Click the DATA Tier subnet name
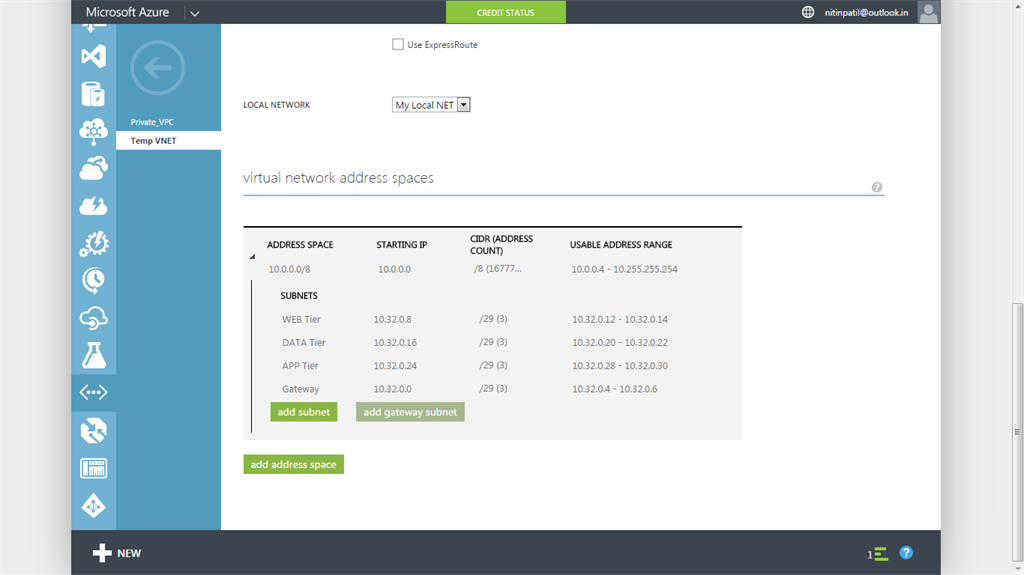This screenshot has height=575, width=1024. click(304, 342)
